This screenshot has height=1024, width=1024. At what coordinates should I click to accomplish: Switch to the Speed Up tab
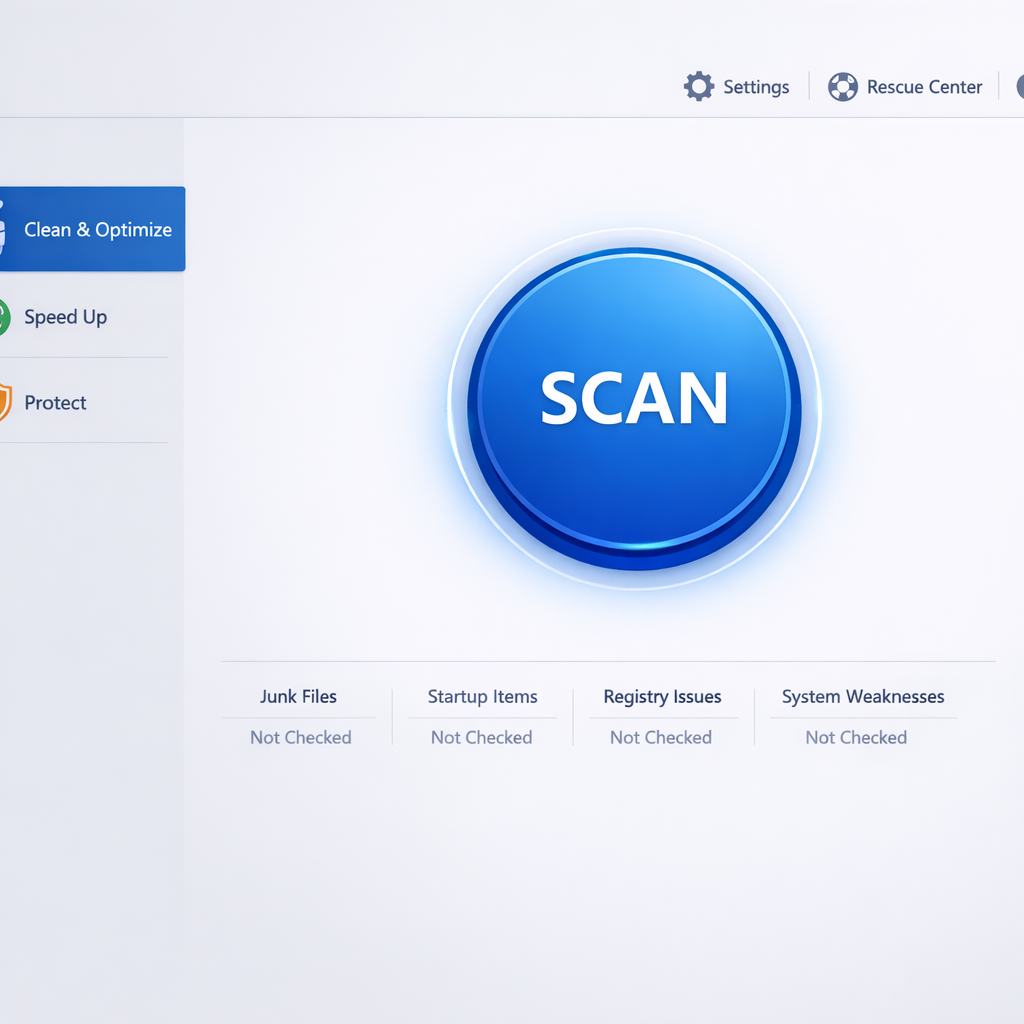84,317
